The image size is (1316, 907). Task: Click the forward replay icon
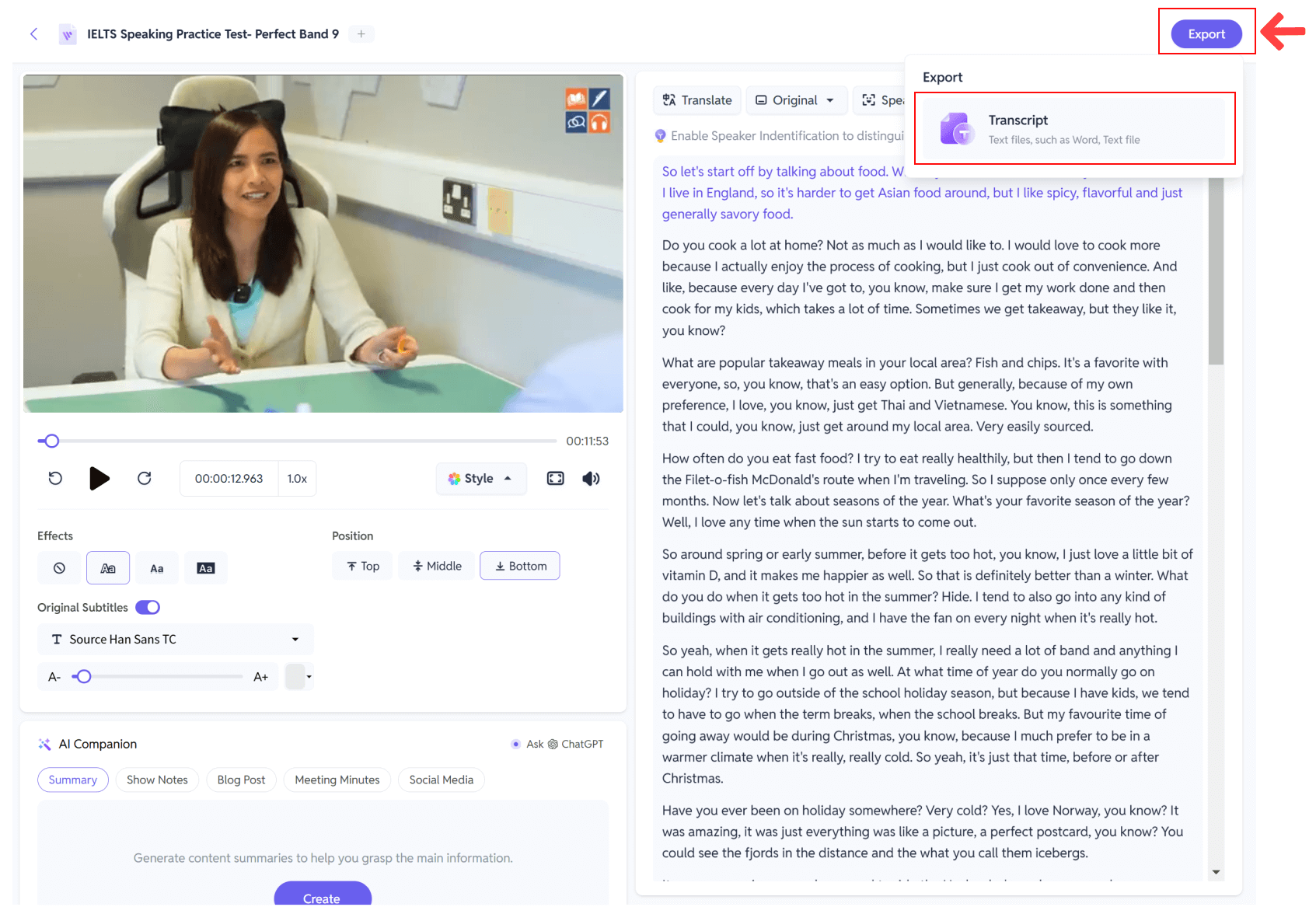(145, 479)
